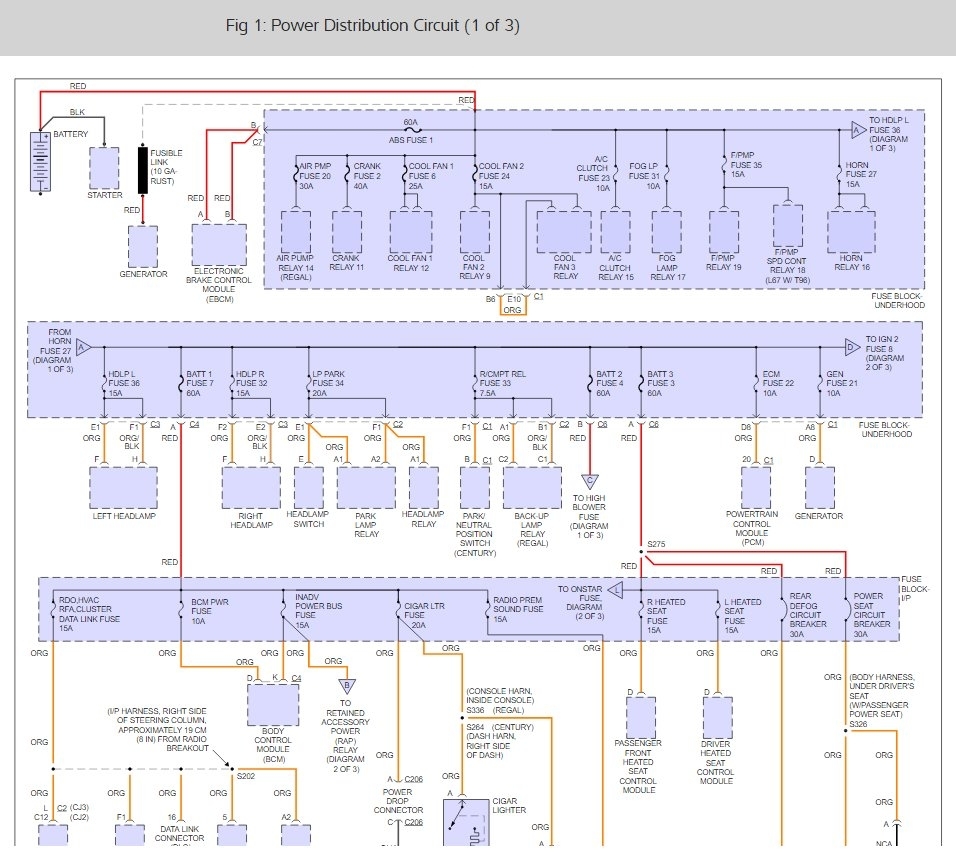Select the Cool Fan 3 Relay box
This screenshot has height=868, width=956.
(564, 232)
